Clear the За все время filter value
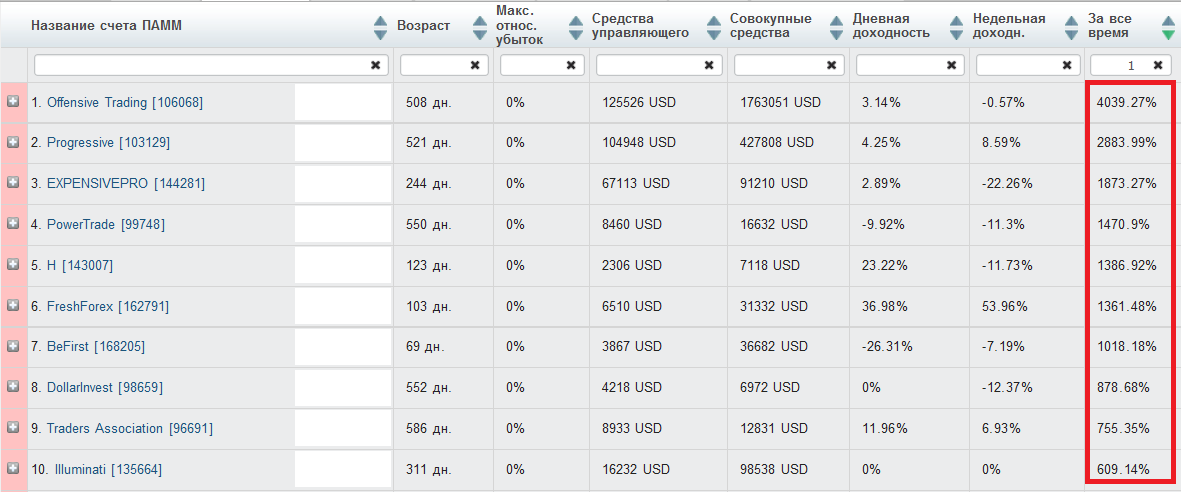The width and height of the screenshot is (1181, 492). [x=1158, y=66]
